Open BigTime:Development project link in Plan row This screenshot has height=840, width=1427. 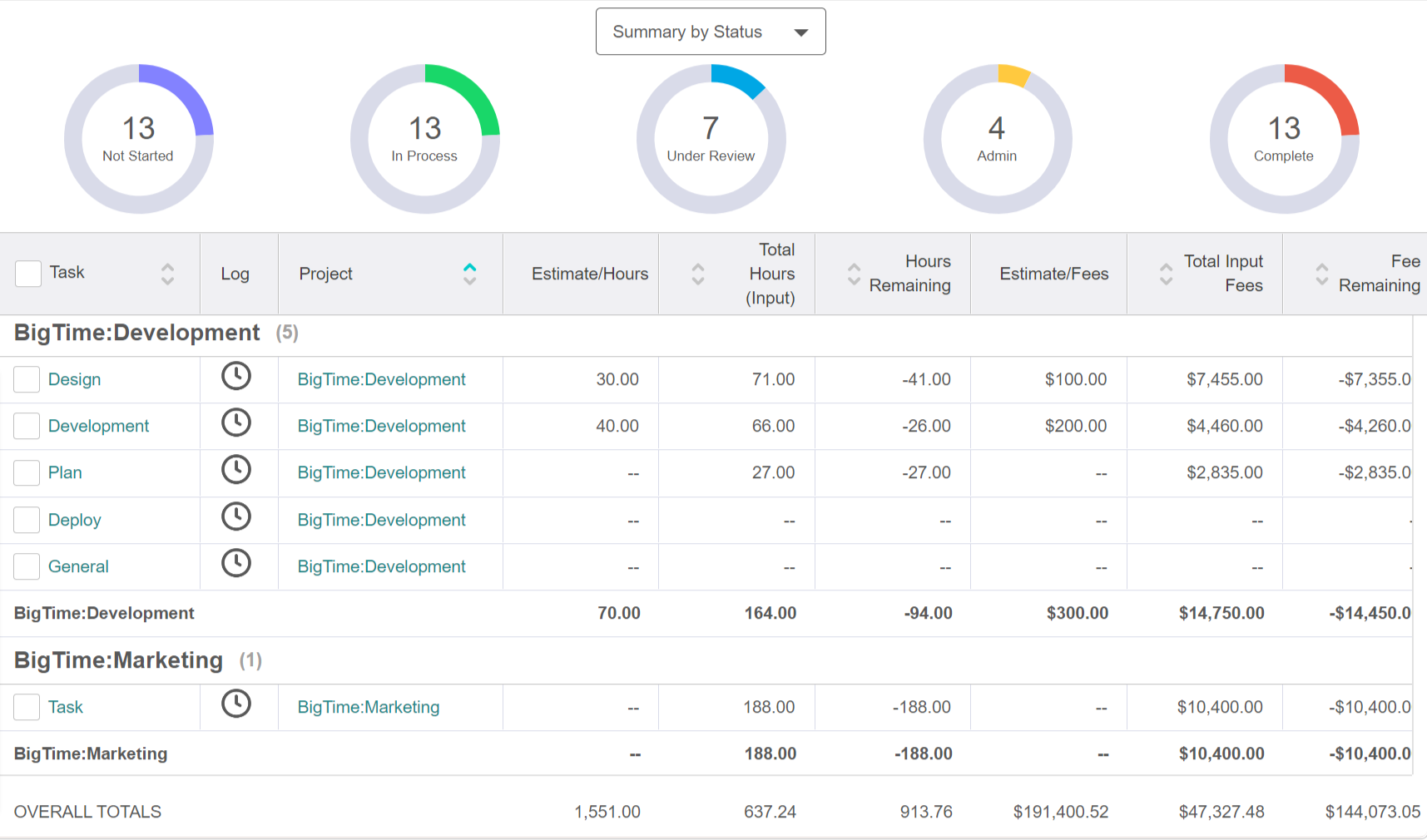(x=382, y=472)
